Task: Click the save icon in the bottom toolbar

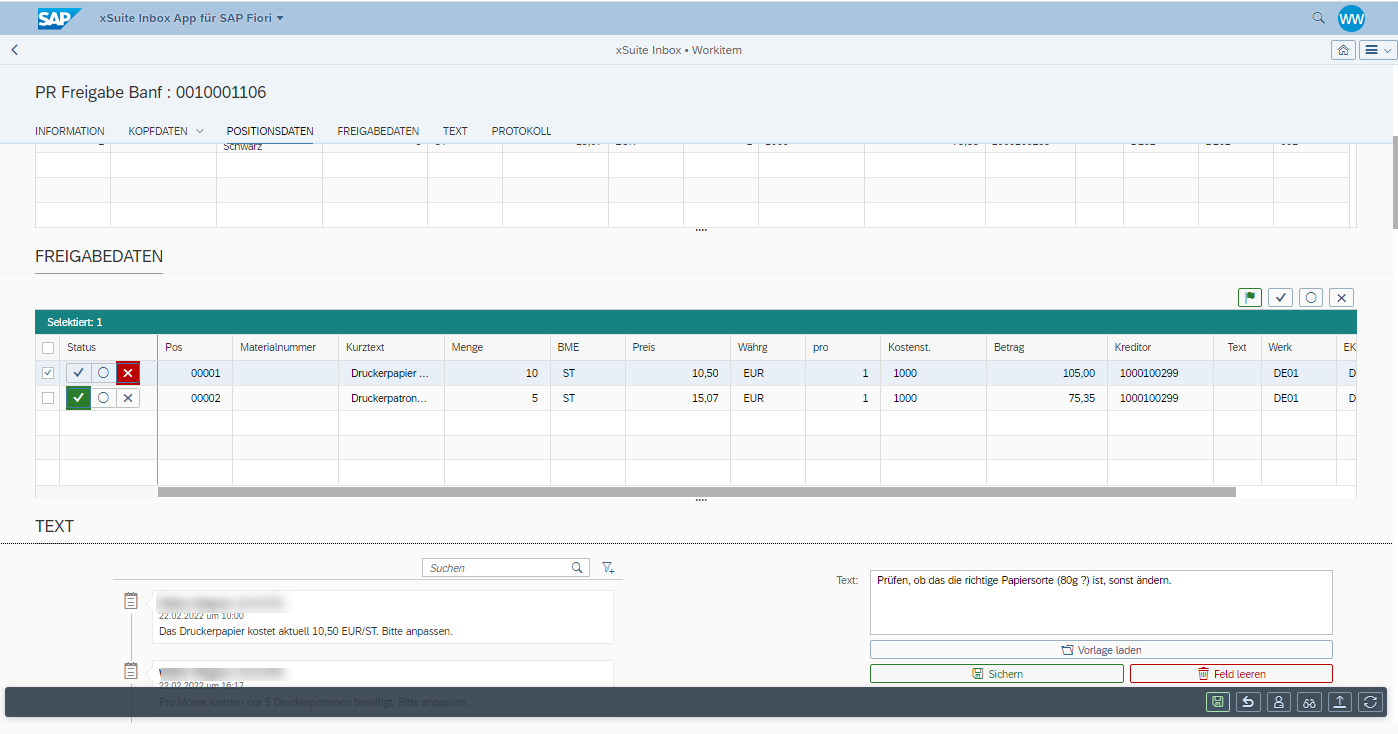Action: (x=1217, y=702)
